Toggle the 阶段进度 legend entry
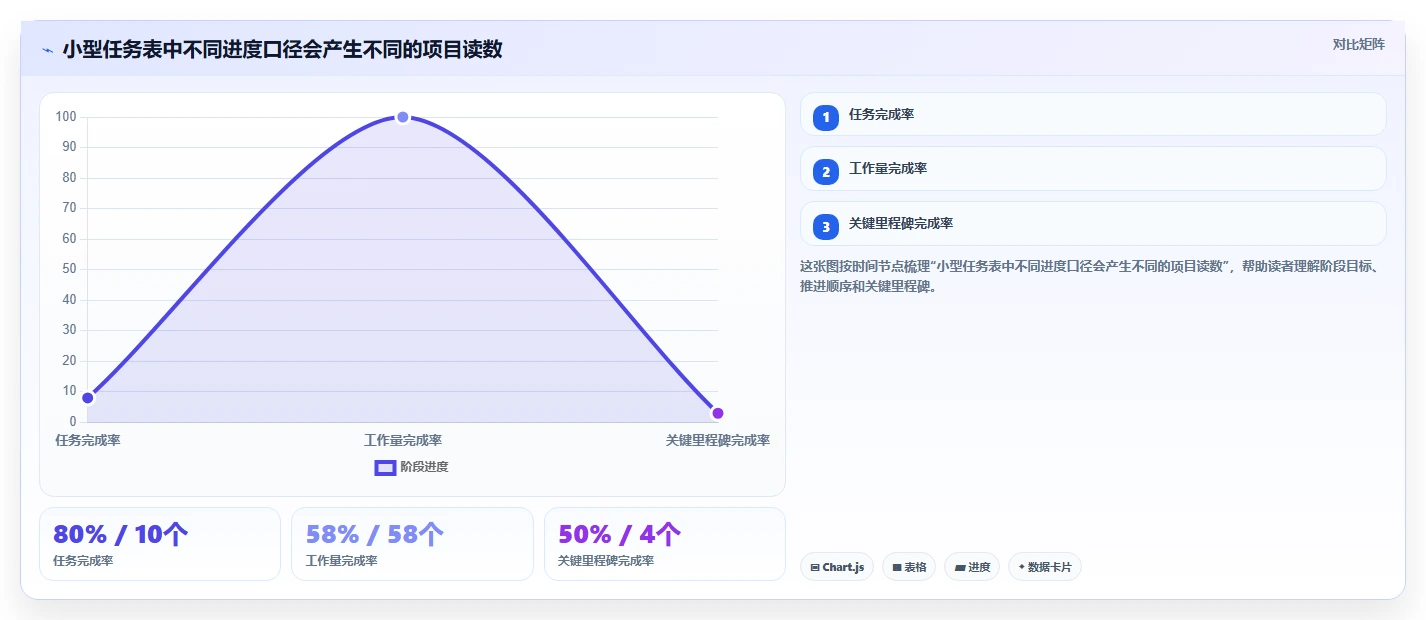This screenshot has width=1426, height=620. coord(411,467)
